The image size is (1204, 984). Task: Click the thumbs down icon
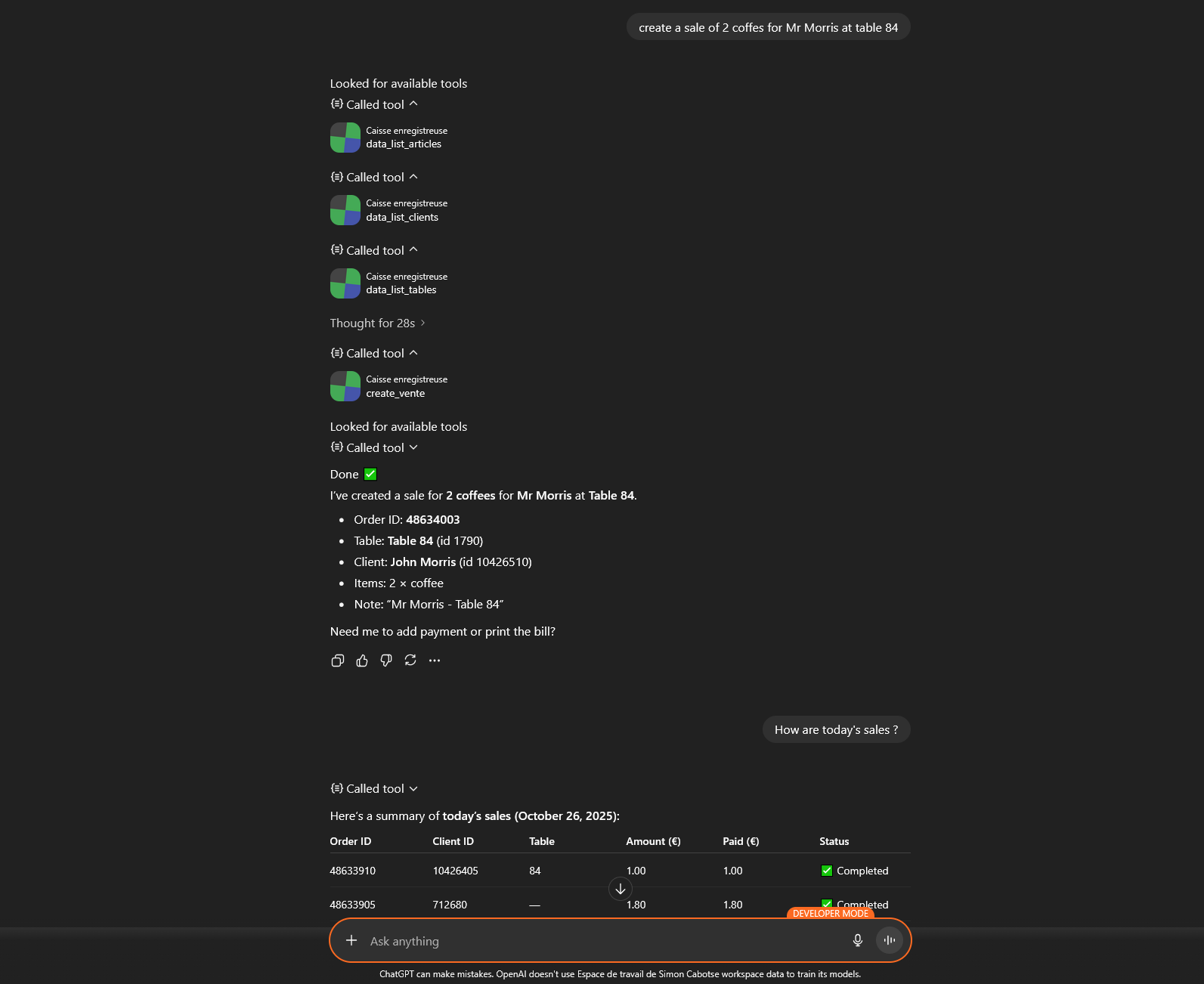coord(386,661)
